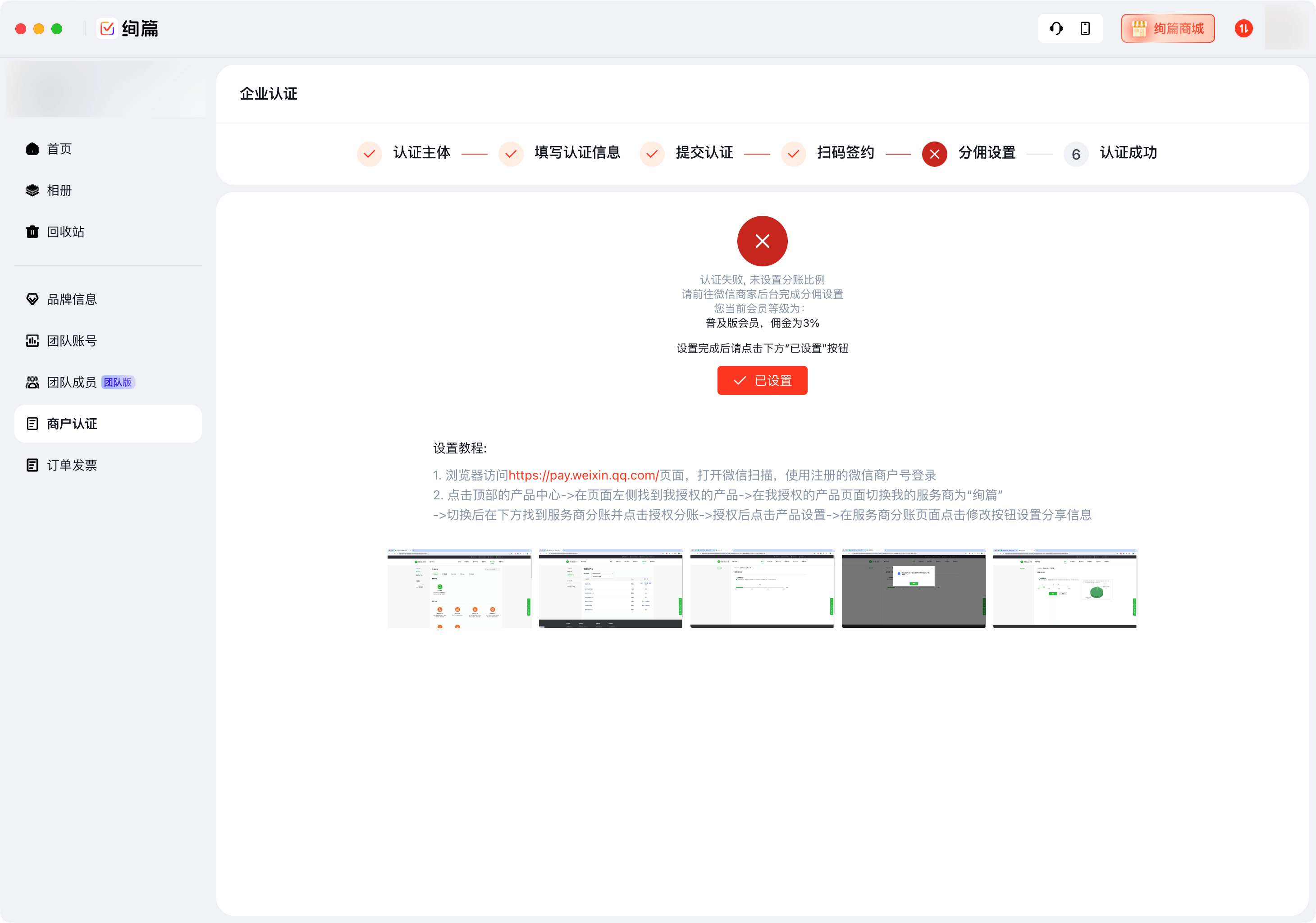
Task: Open the first tutorial screenshot thumbnail
Action: click(459, 588)
